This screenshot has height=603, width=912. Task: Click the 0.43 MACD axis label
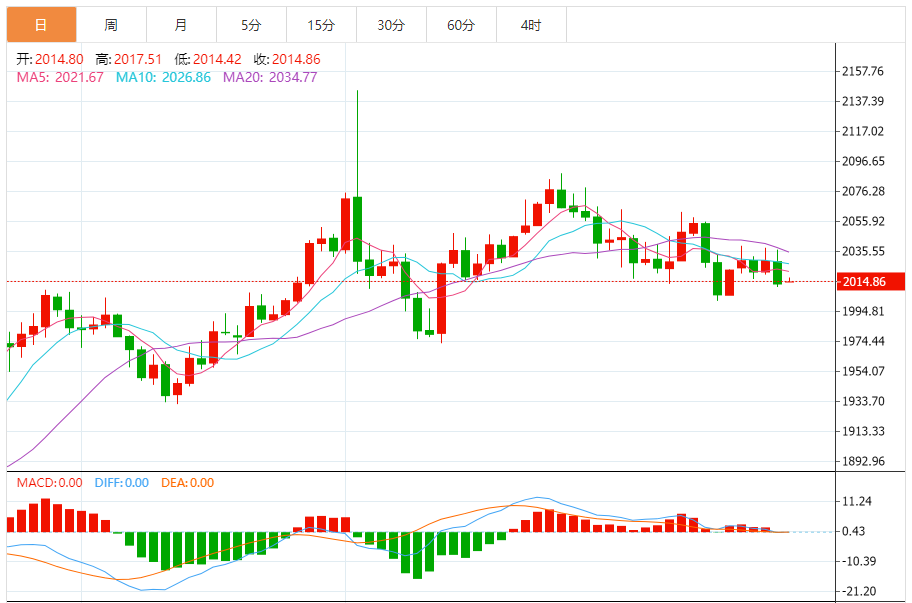pos(853,531)
